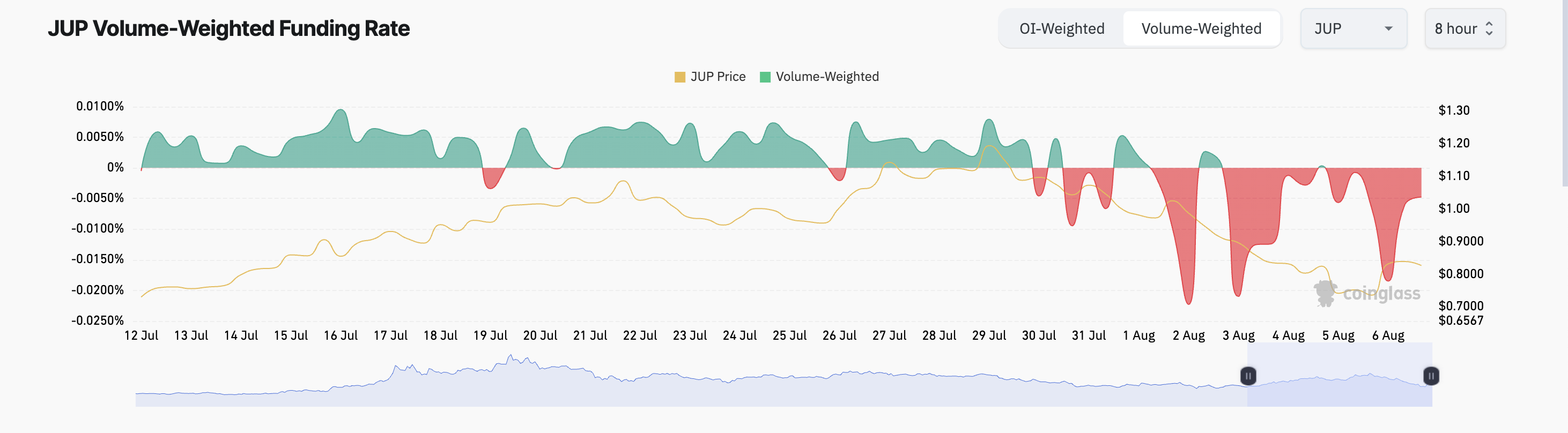Open the JUP coin dropdown
1568x433 pixels.
(x=1353, y=28)
